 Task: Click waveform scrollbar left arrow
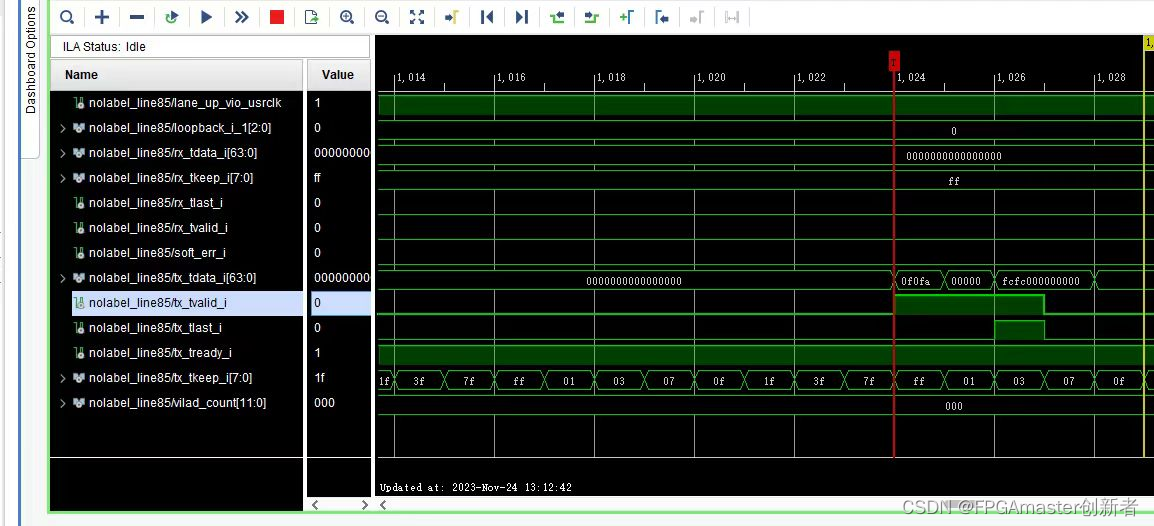[x=383, y=505]
